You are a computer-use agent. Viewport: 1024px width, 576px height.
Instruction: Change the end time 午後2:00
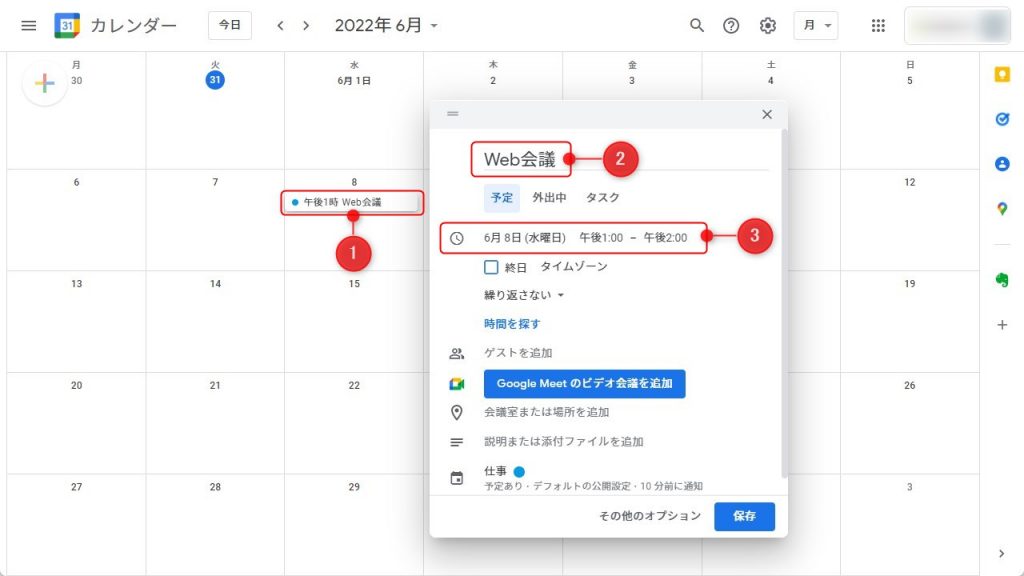coord(665,238)
